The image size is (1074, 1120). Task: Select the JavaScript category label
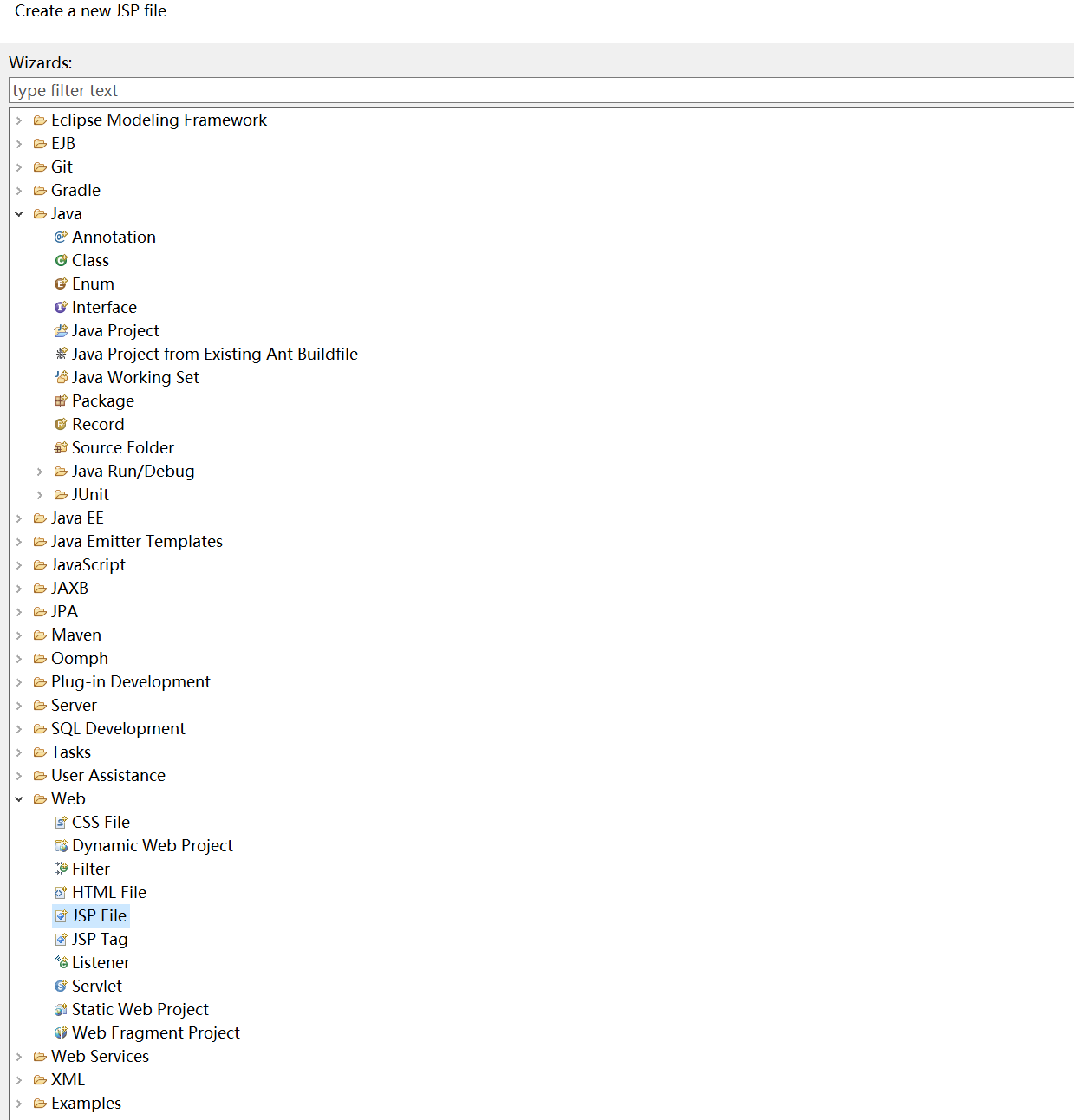[88, 564]
